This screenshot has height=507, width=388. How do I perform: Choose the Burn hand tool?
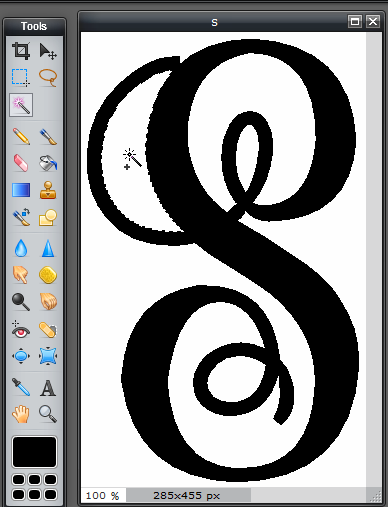(48, 302)
